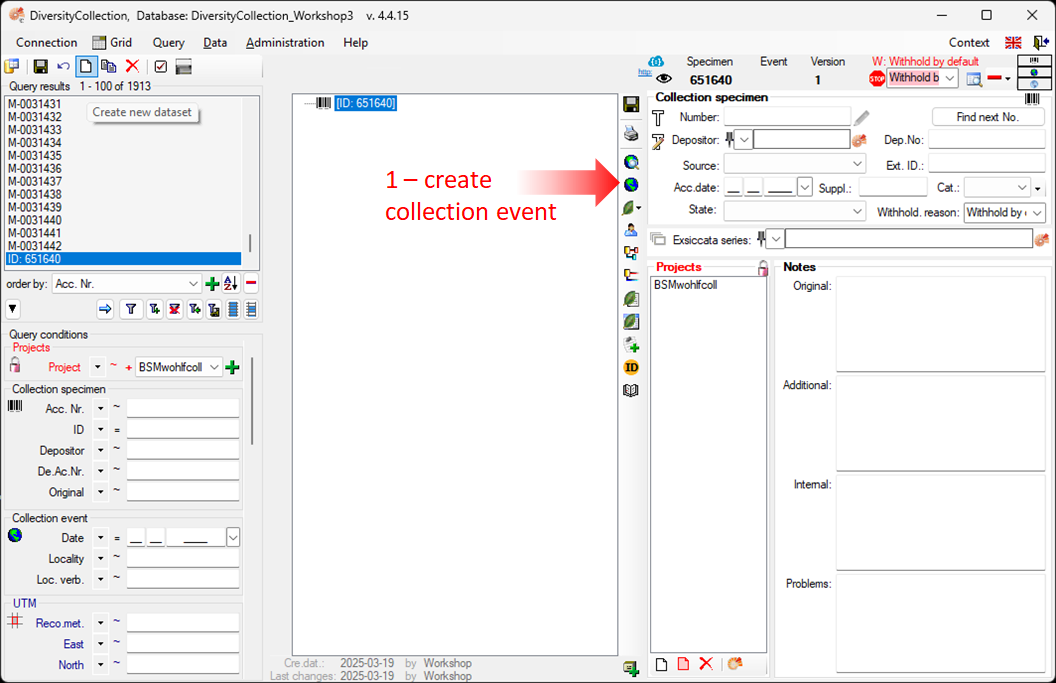
Task: Open Depositor agent lookup shell icon
Action: (859, 140)
